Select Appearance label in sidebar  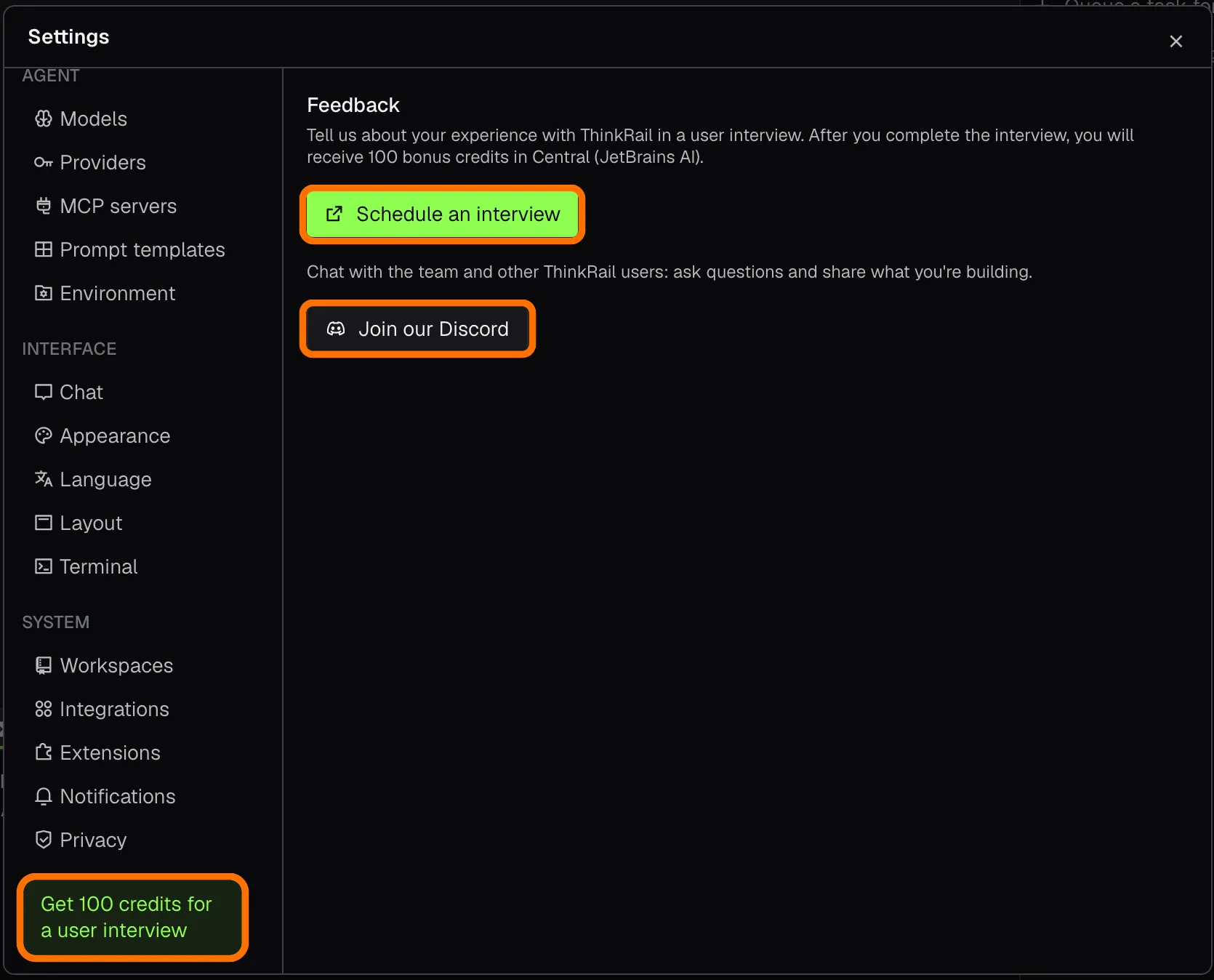click(115, 435)
